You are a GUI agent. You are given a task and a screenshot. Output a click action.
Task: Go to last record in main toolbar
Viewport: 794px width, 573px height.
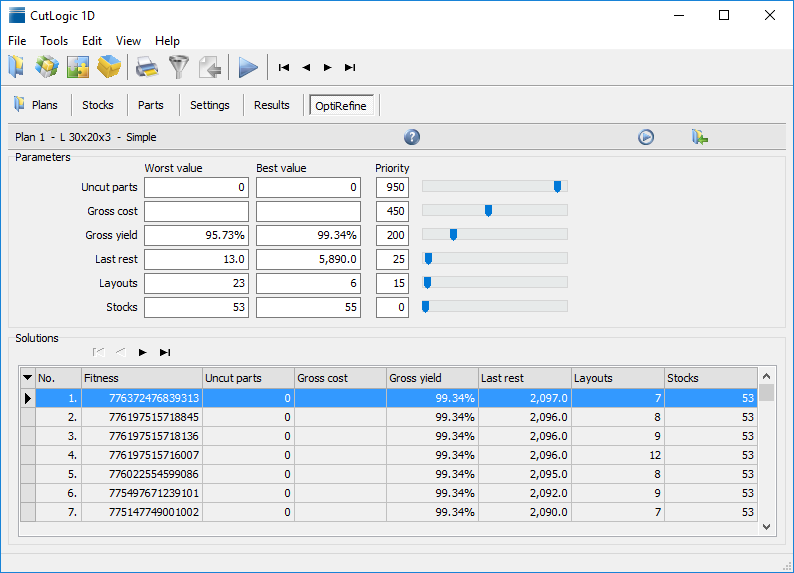click(350, 67)
